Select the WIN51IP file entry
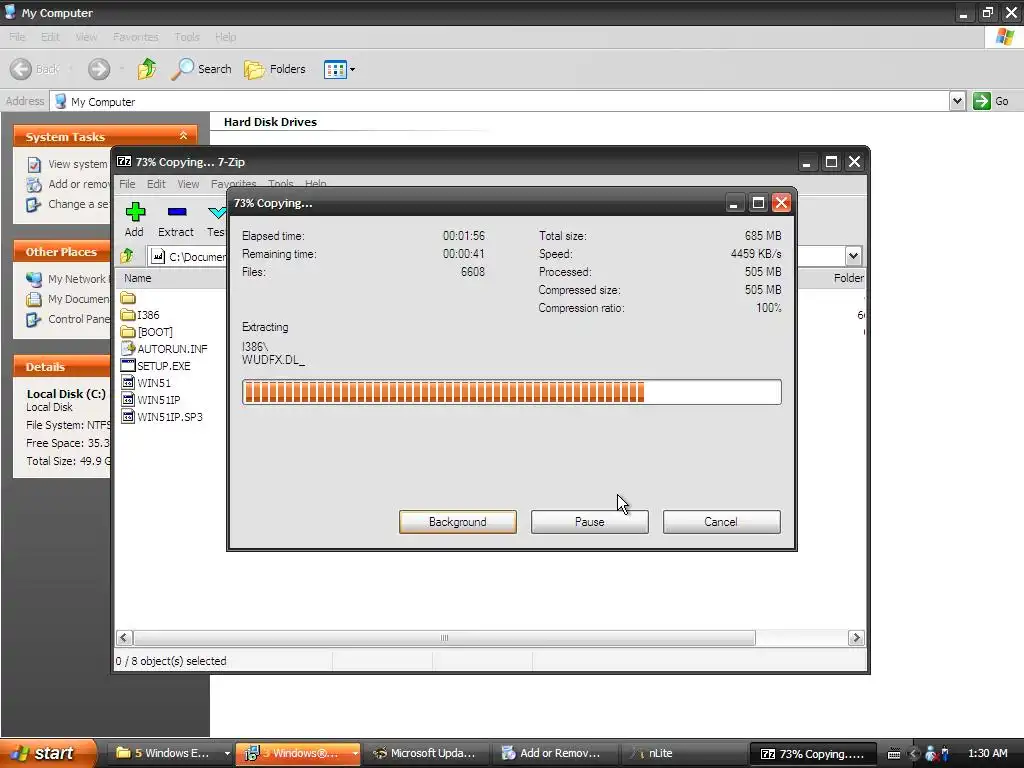The height and width of the screenshot is (768, 1024). (x=151, y=400)
